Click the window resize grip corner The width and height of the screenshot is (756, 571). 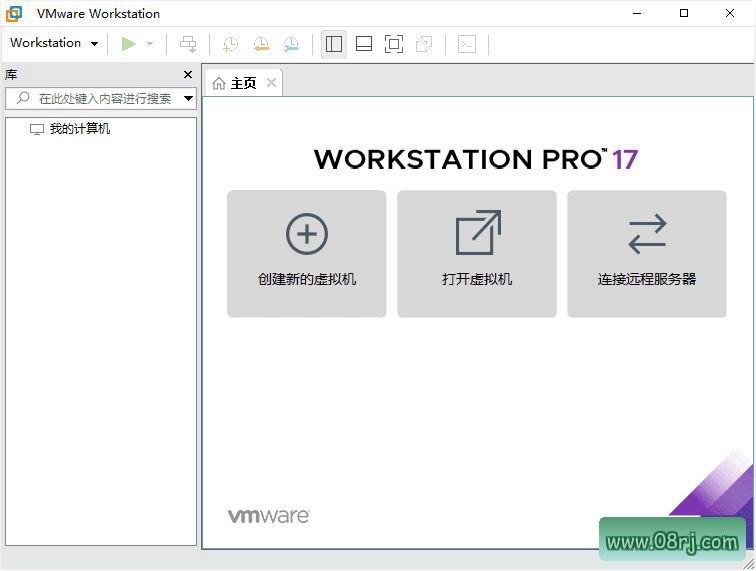[x=749, y=564]
